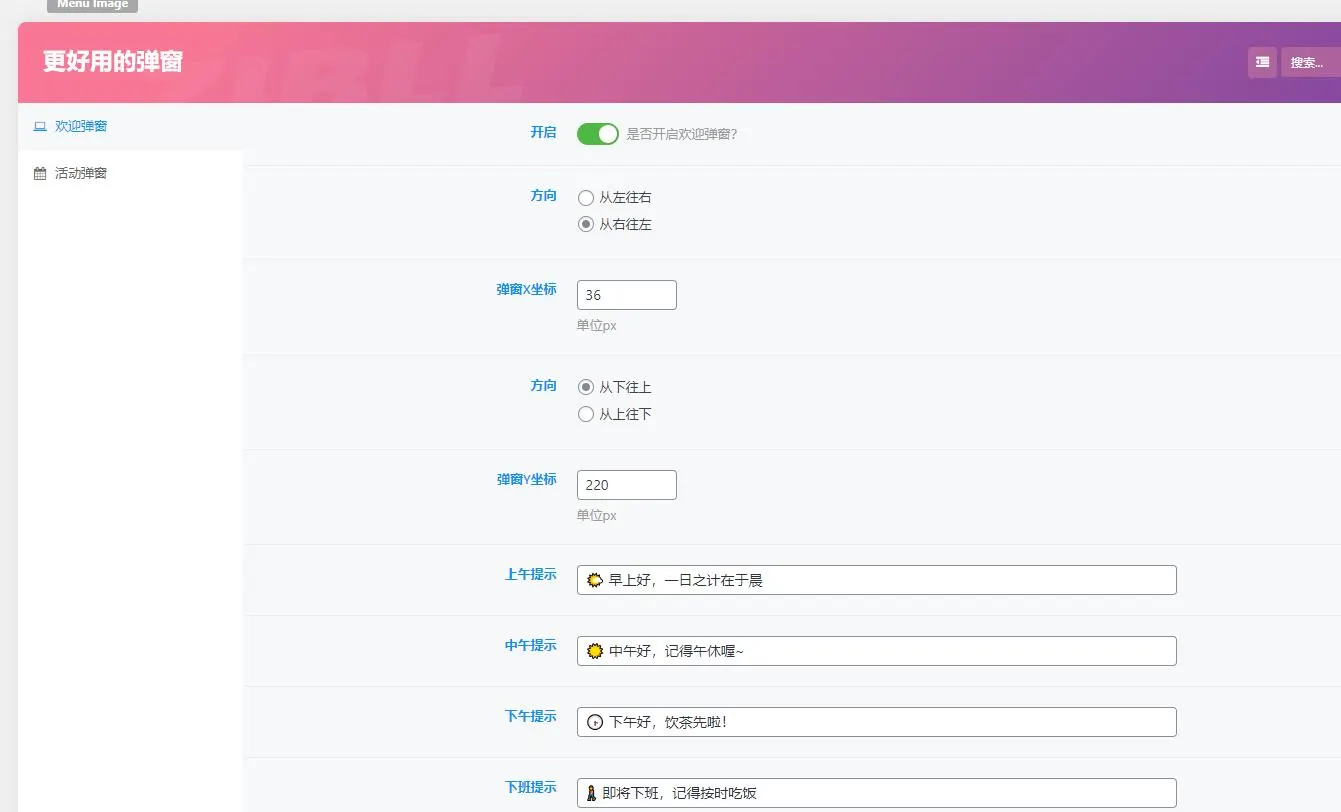
Task: Click the sun emoji in 上午提示 field
Action: click(594, 580)
